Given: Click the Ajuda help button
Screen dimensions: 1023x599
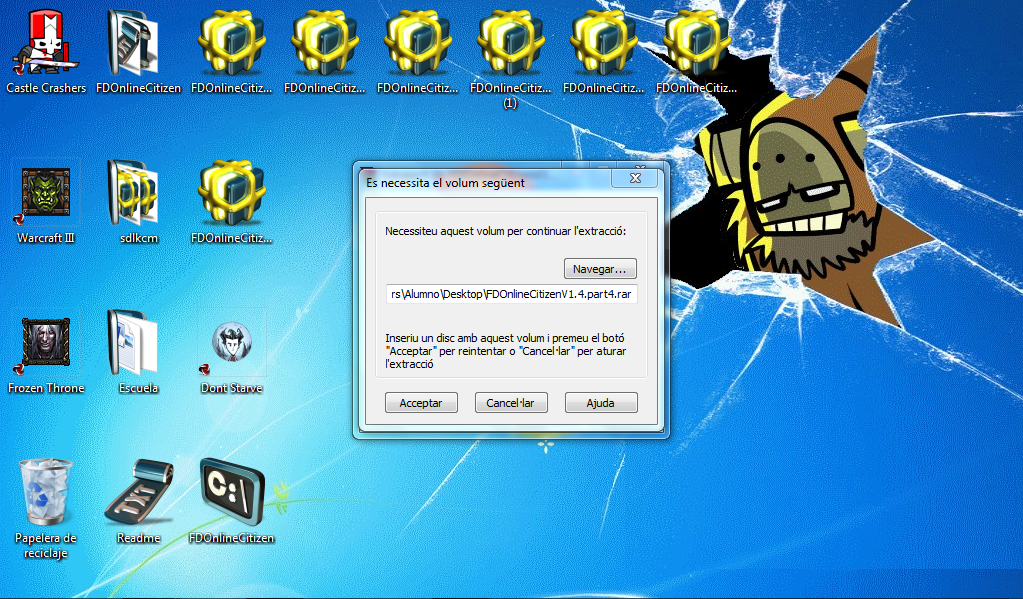Looking at the screenshot, I should 601,403.
